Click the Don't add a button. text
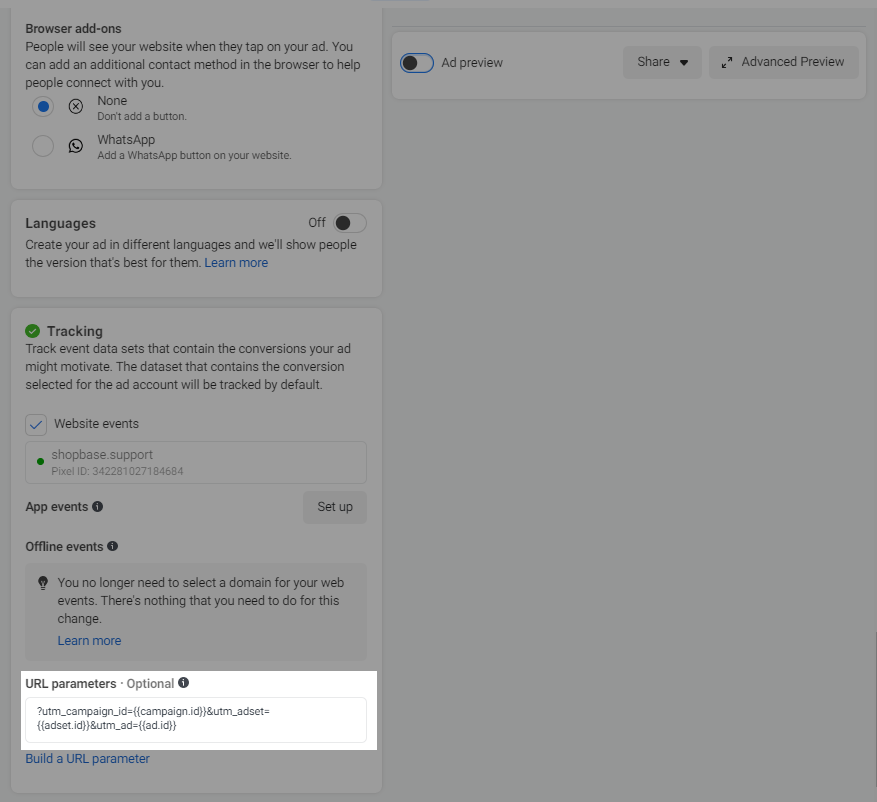 tap(142, 116)
